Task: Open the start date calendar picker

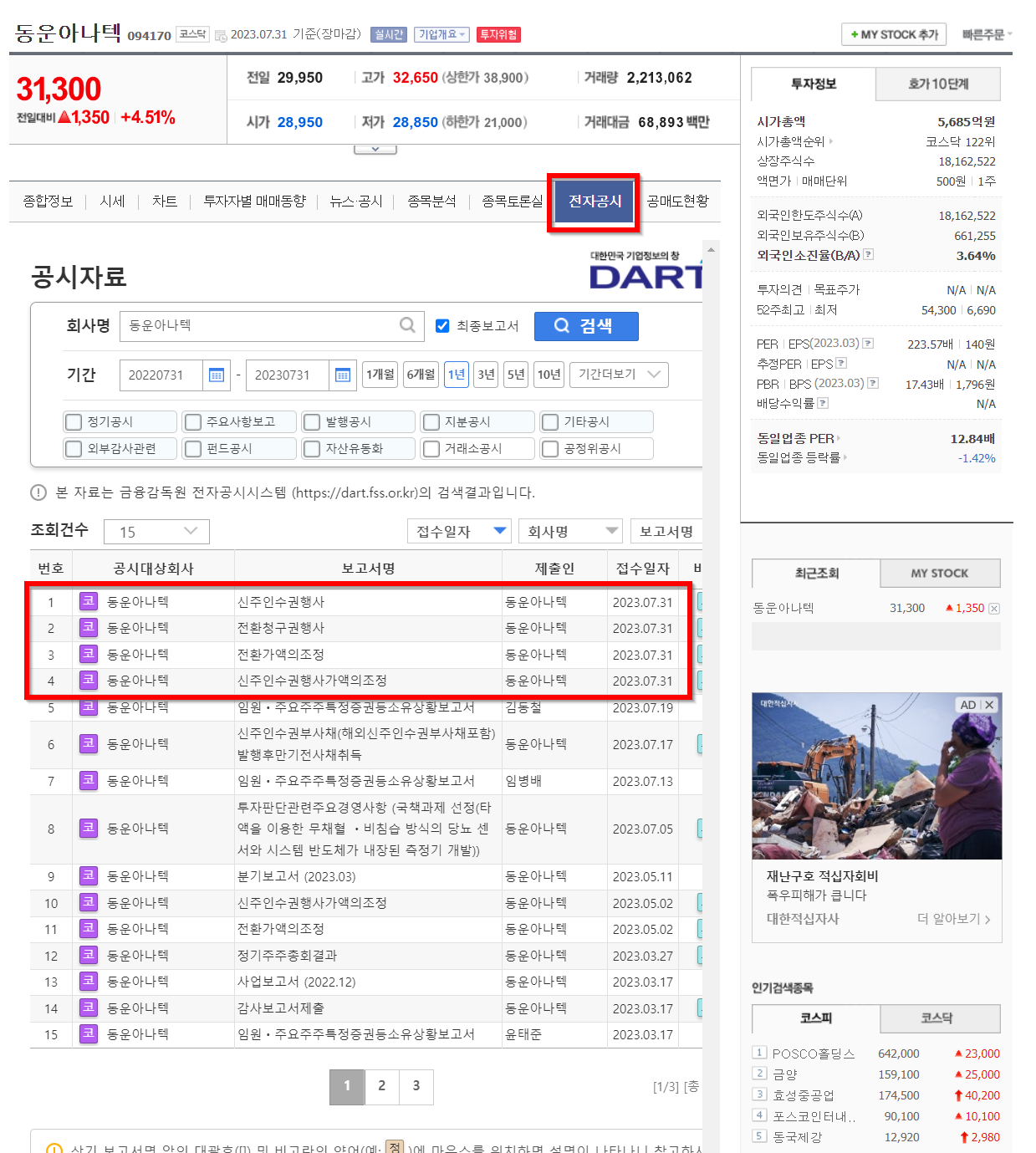Action: click(x=216, y=375)
